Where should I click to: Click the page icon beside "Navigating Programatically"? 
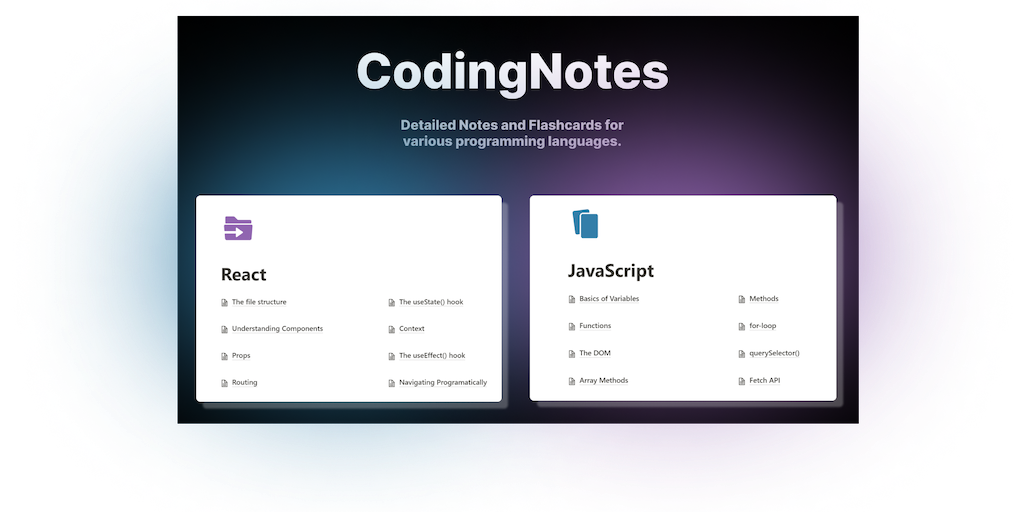392,383
